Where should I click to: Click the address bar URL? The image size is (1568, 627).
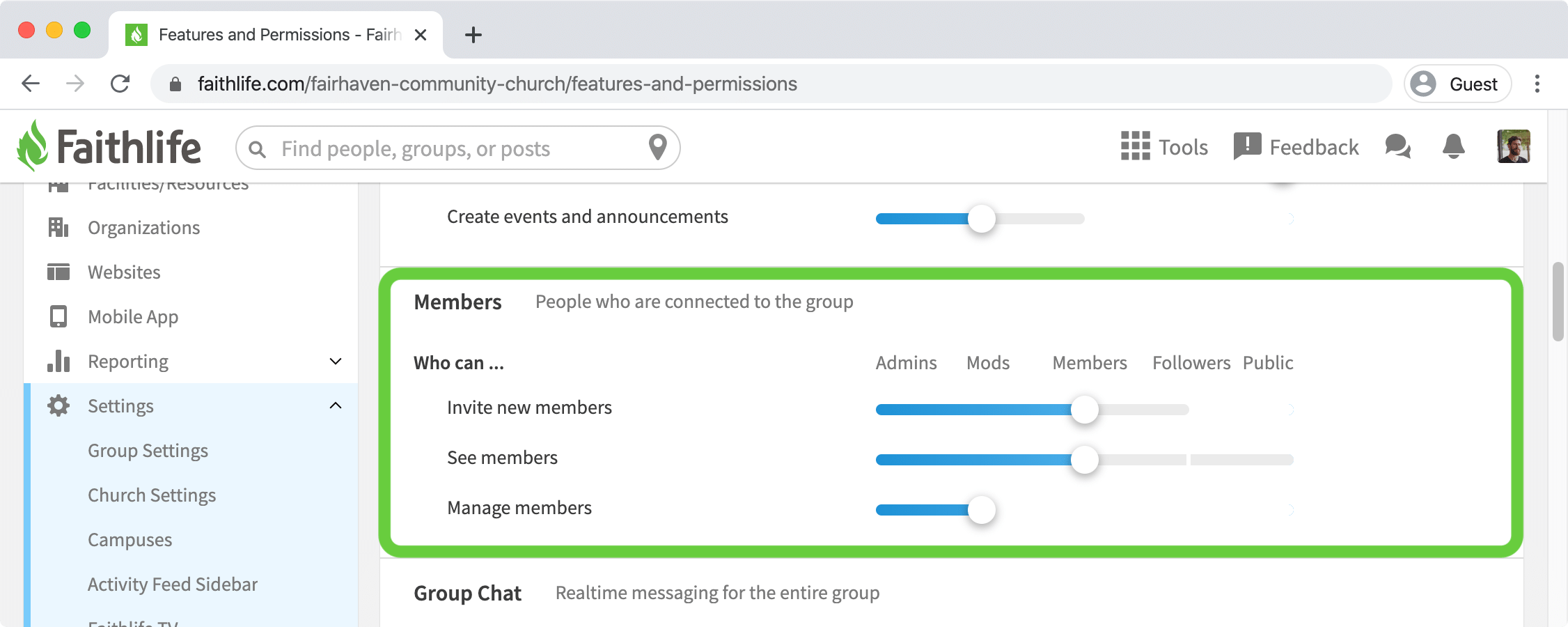[497, 84]
